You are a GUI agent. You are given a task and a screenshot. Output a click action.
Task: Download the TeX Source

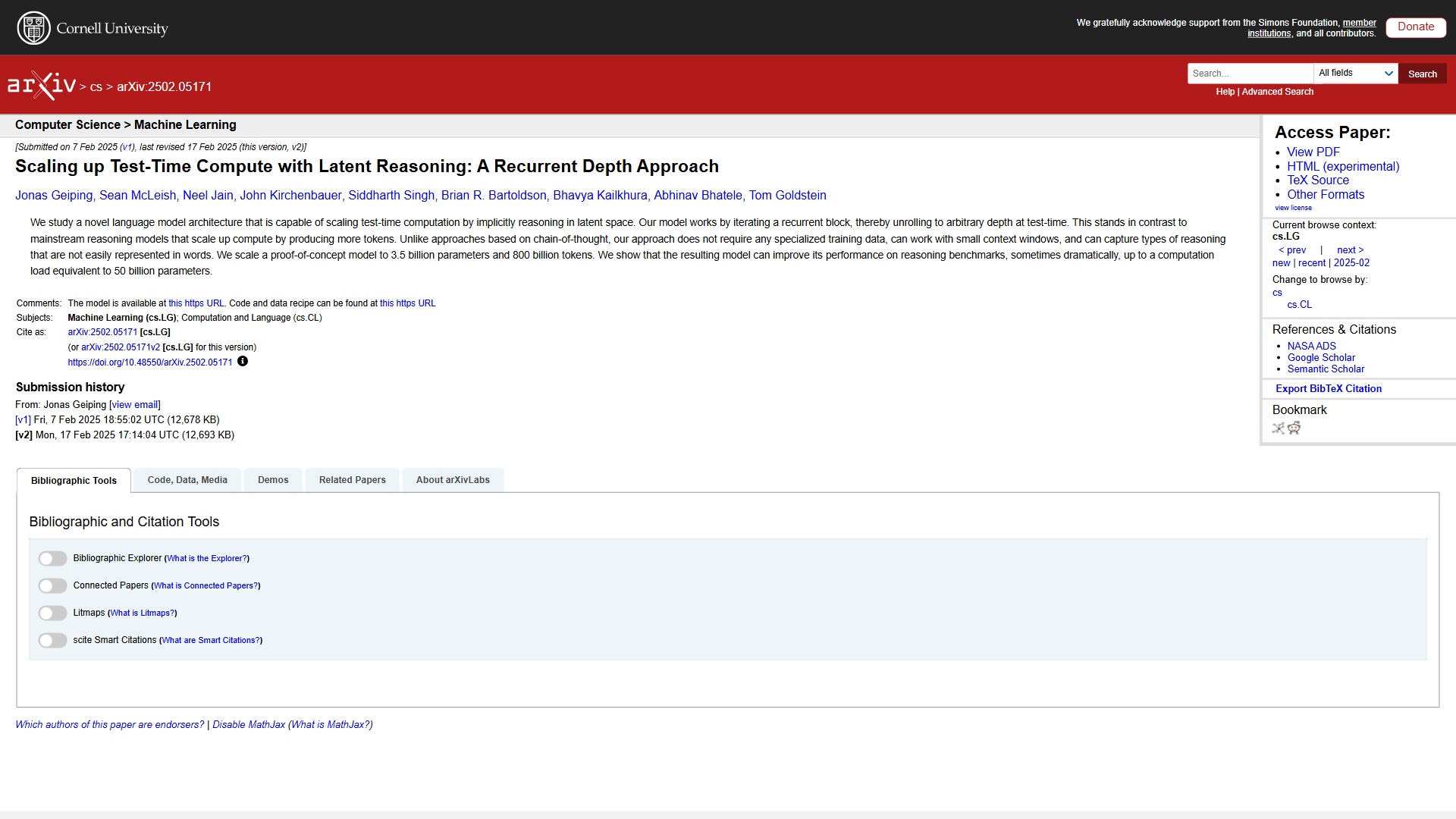tap(1318, 180)
